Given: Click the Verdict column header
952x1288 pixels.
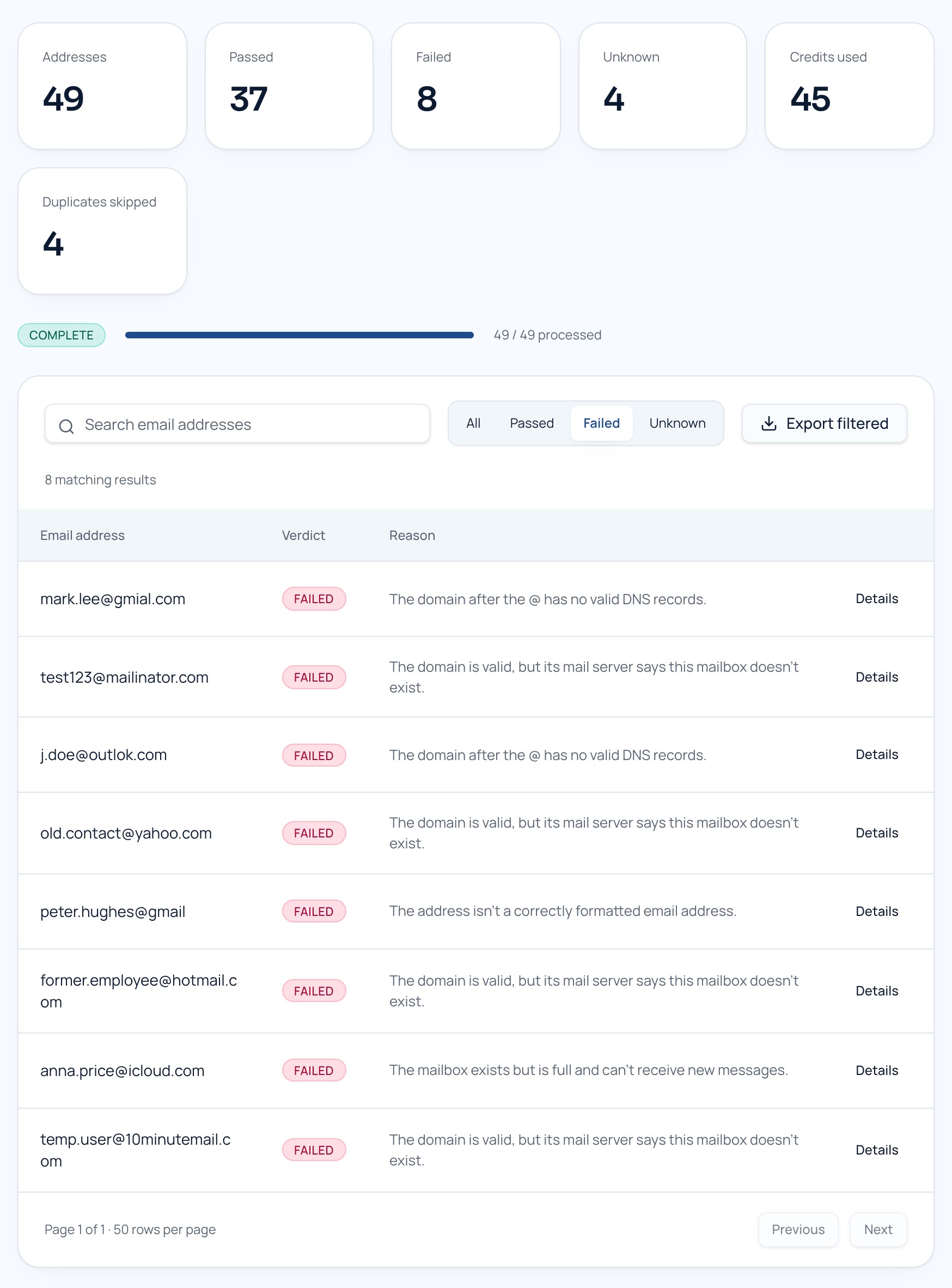Looking at the screenshot, I should [x=303, y=536].
